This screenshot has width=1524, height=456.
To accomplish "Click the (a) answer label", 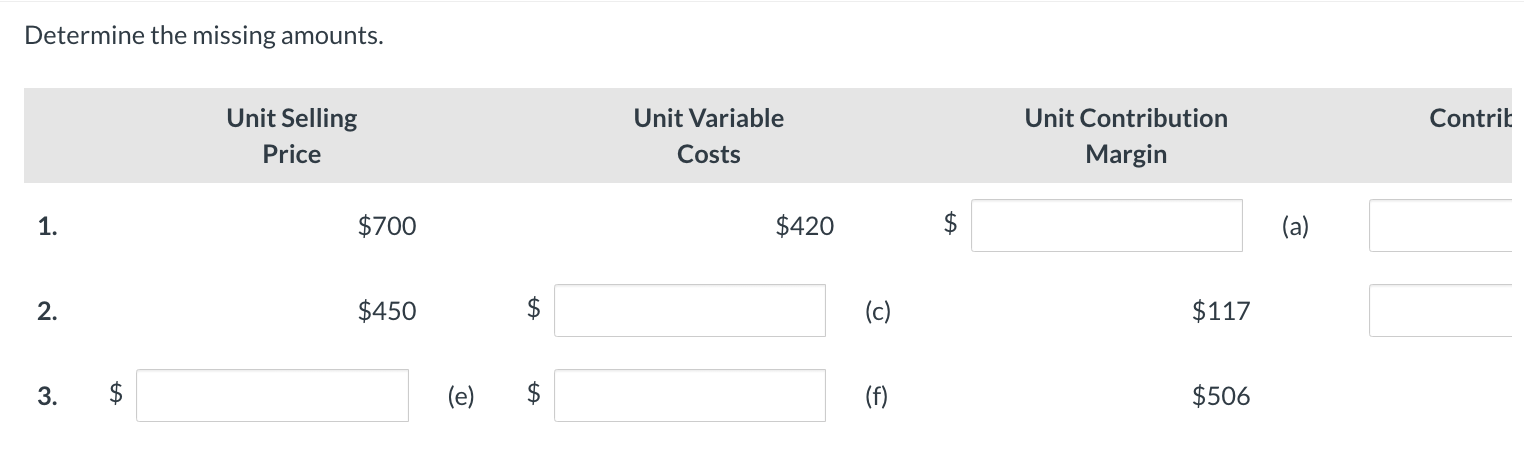I will pos(1294,227).
